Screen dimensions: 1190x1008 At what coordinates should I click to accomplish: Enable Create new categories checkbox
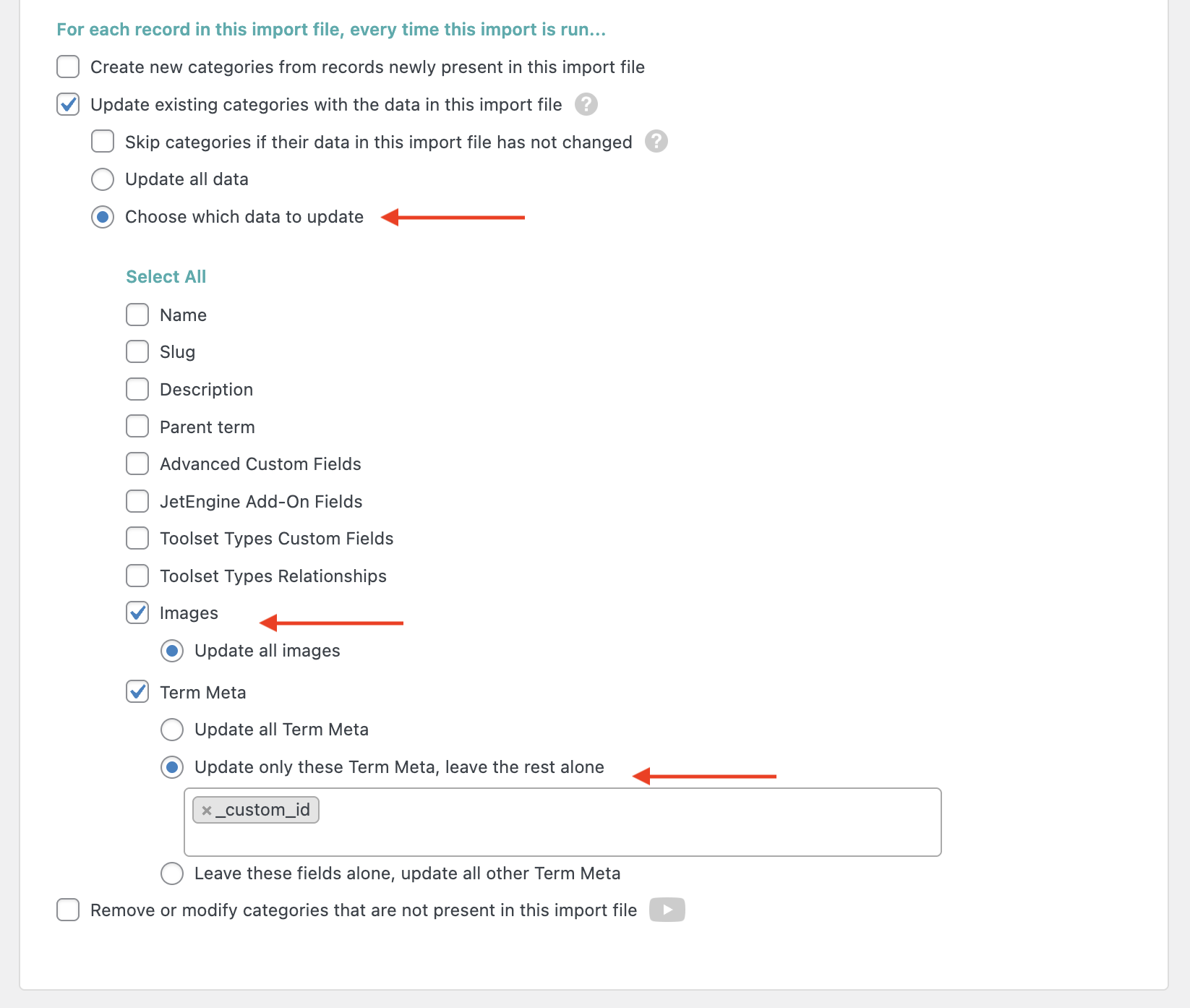(x=68, y=67)
